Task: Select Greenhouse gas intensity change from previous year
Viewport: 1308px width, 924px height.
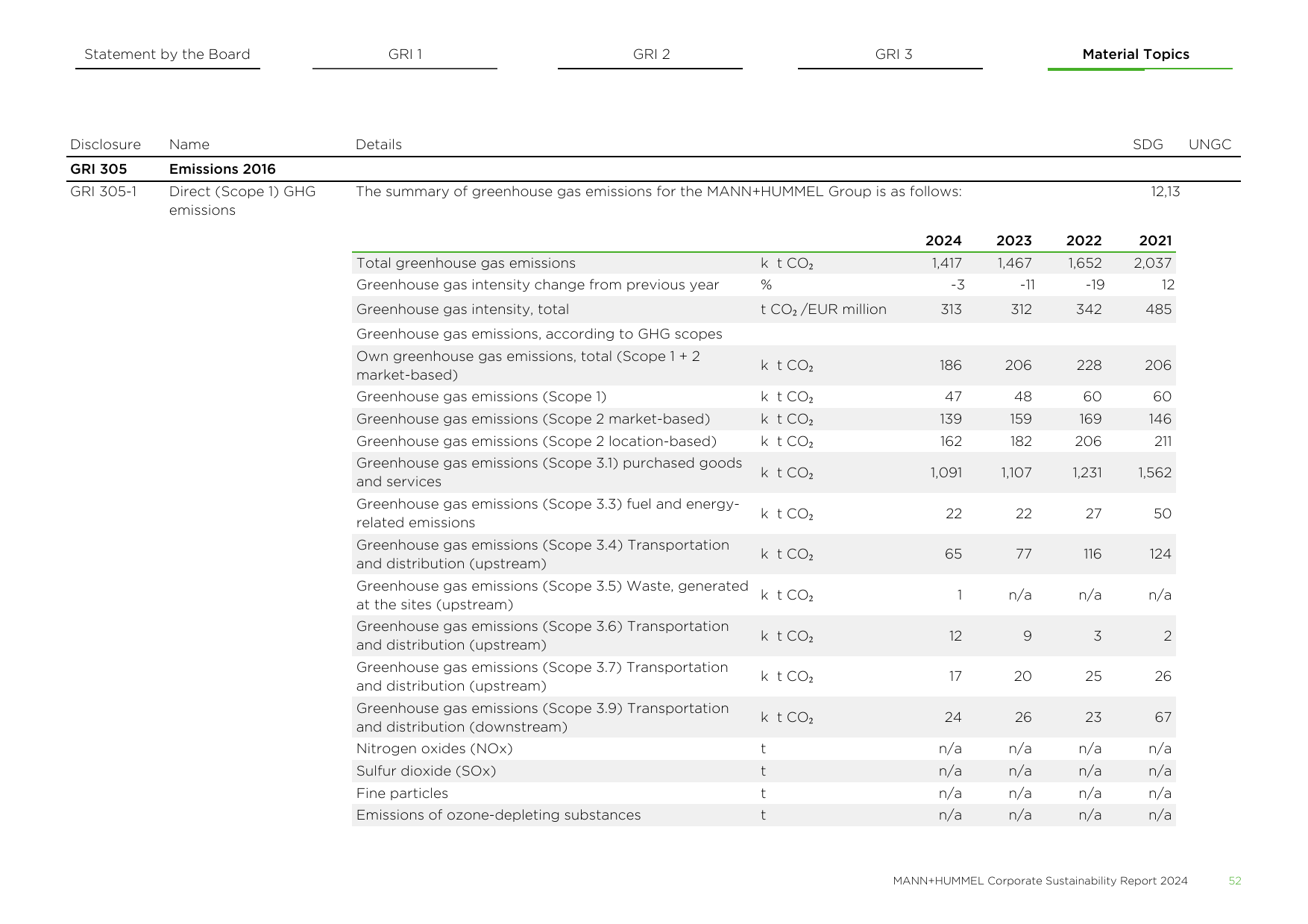Action: [x=538, y=285]
